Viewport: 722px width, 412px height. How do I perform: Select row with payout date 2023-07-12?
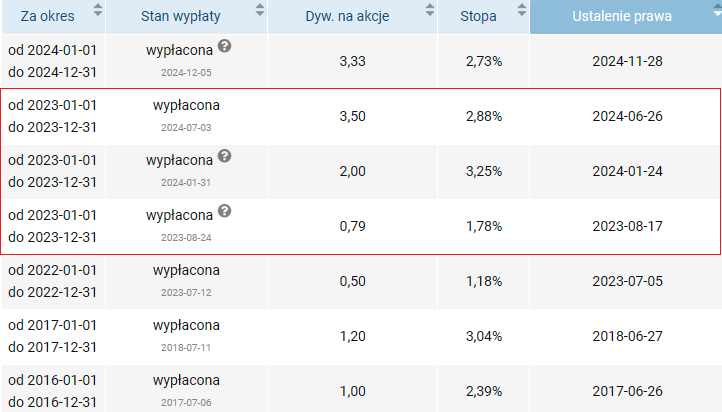tap(361, 281)
